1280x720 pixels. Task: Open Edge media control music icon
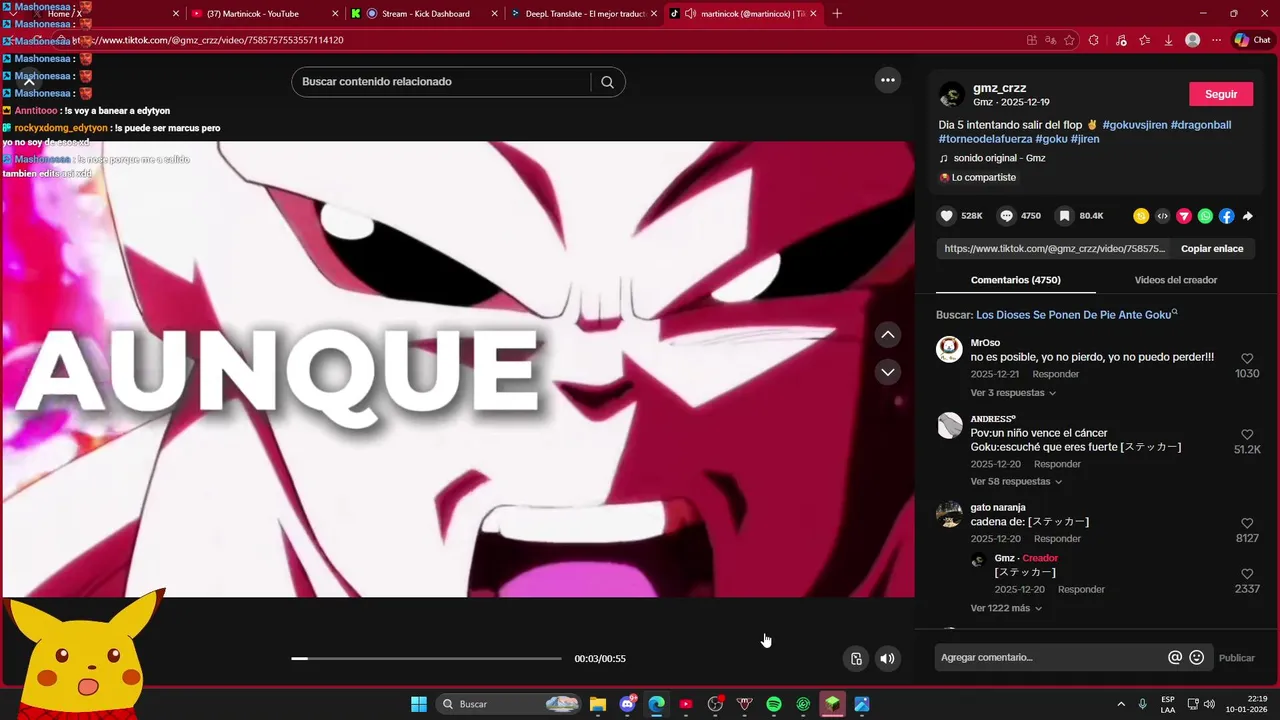1120,40
